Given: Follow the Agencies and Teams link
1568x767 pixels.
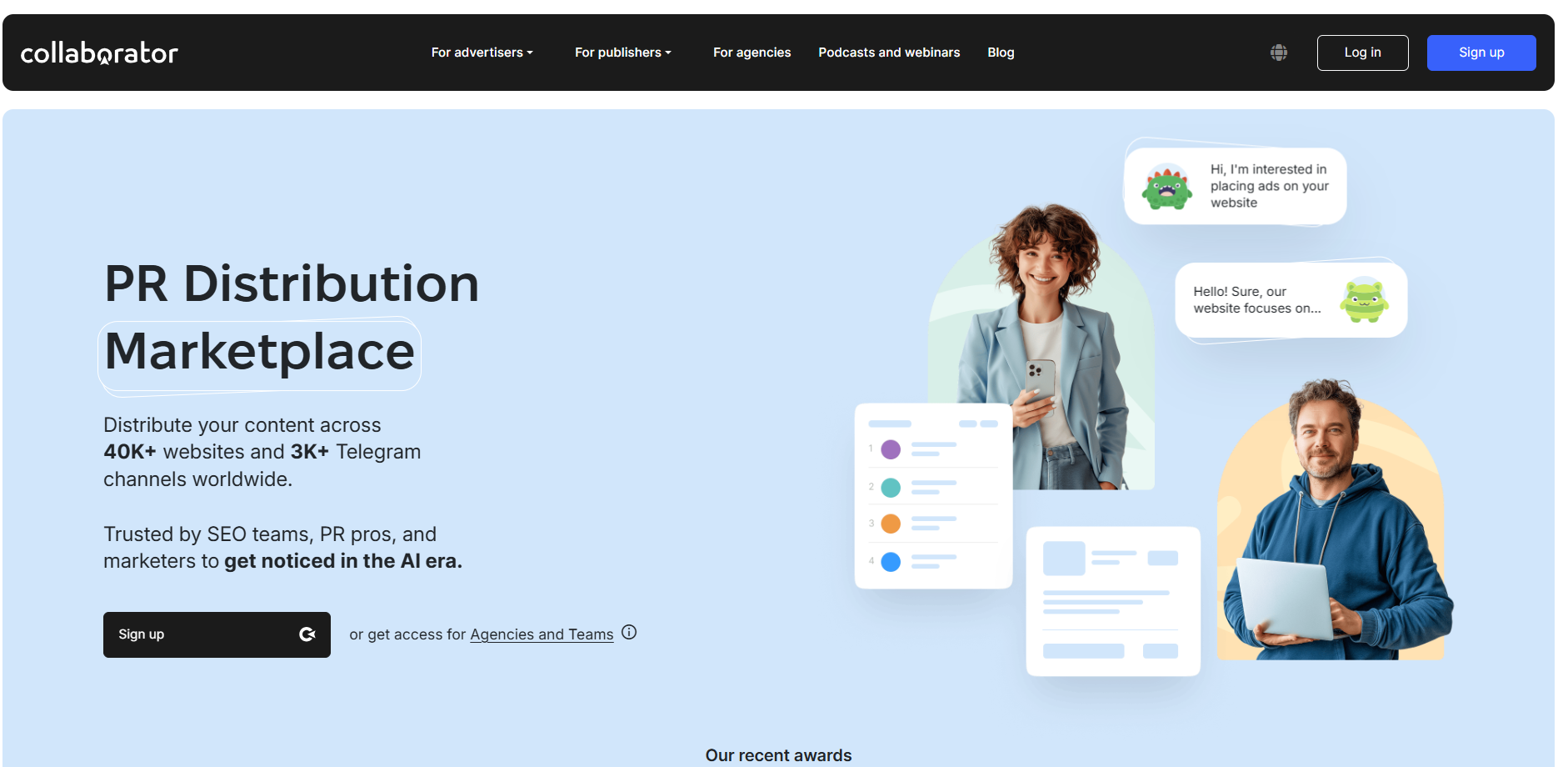Looking at the screenshot, I should pos(542,634).
